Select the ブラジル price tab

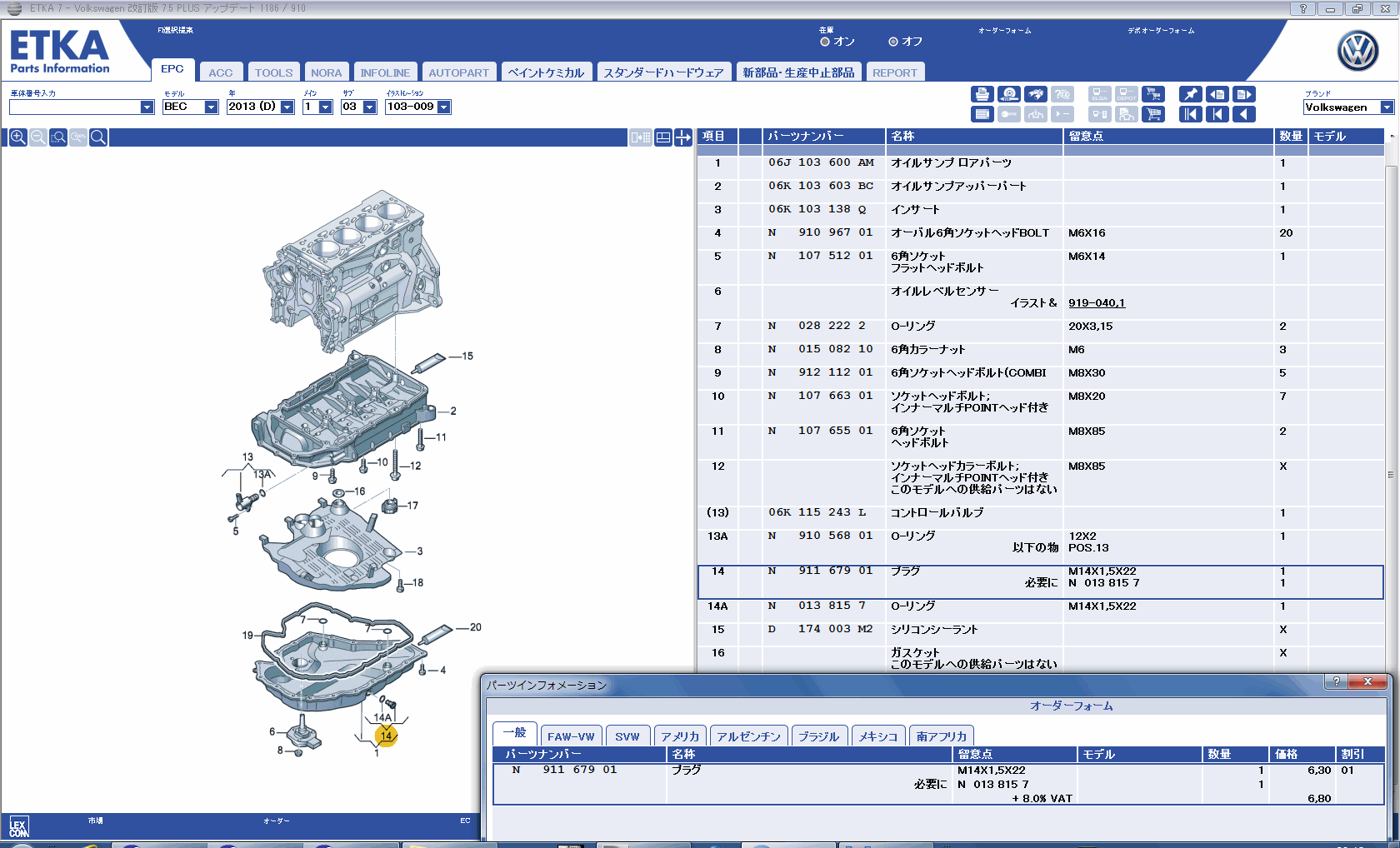[819, 736]
